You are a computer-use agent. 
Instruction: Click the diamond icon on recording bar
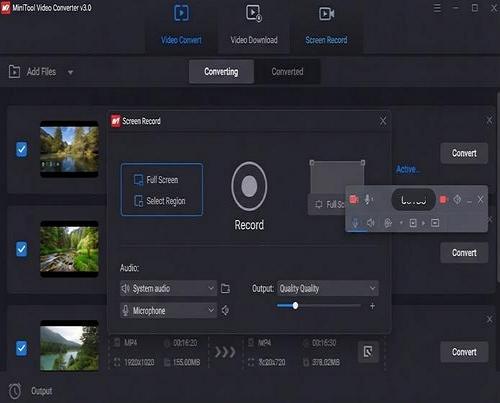(x=457, y=200)
